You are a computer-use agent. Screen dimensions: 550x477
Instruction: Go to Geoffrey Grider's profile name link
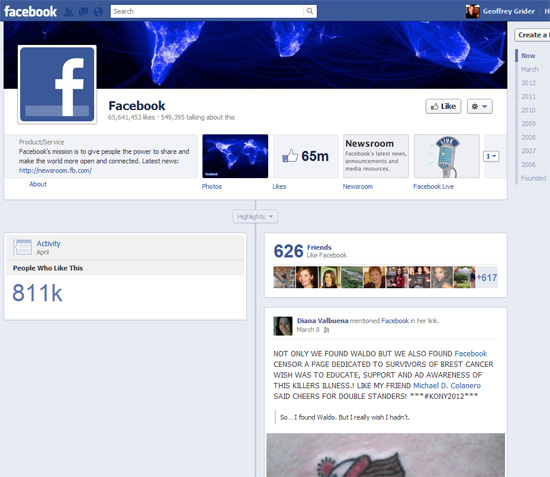tap(509, 11)
